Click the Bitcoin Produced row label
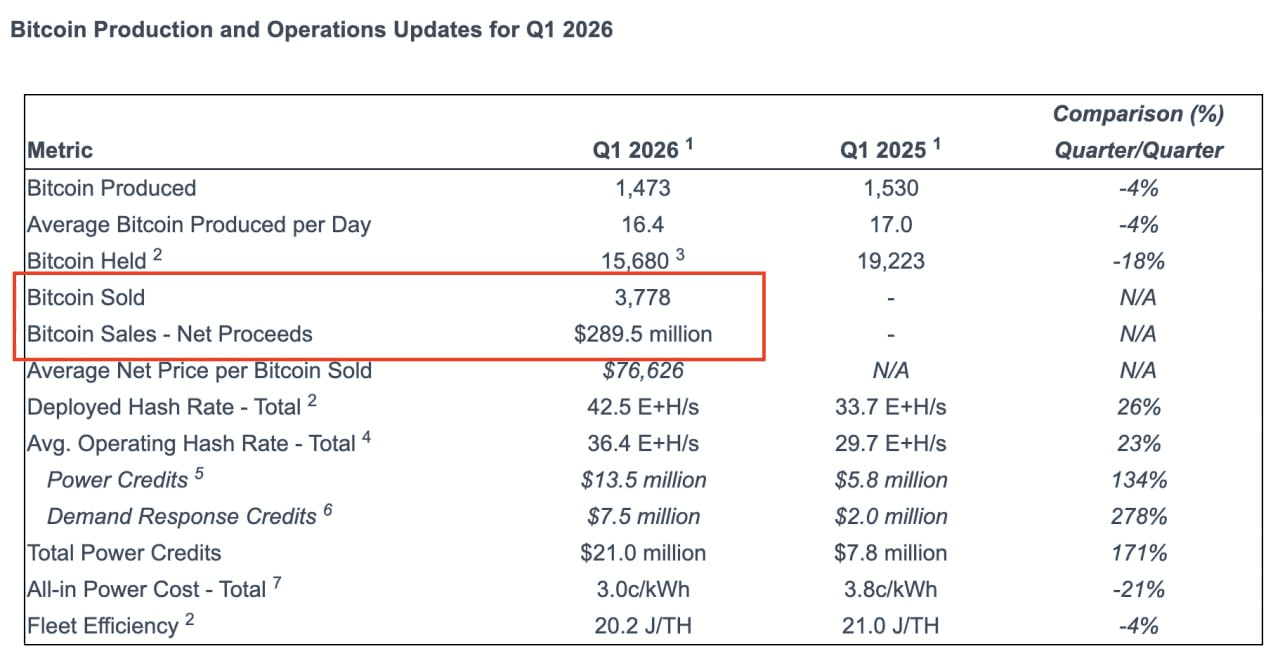Screen dimensions: 1280x651 coord(112,188)
